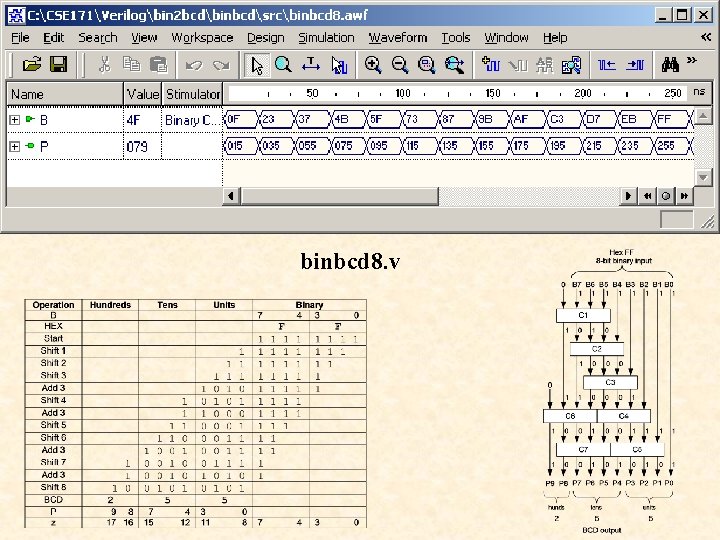
Task: Click the Value column header
Action: click(143, 94)
